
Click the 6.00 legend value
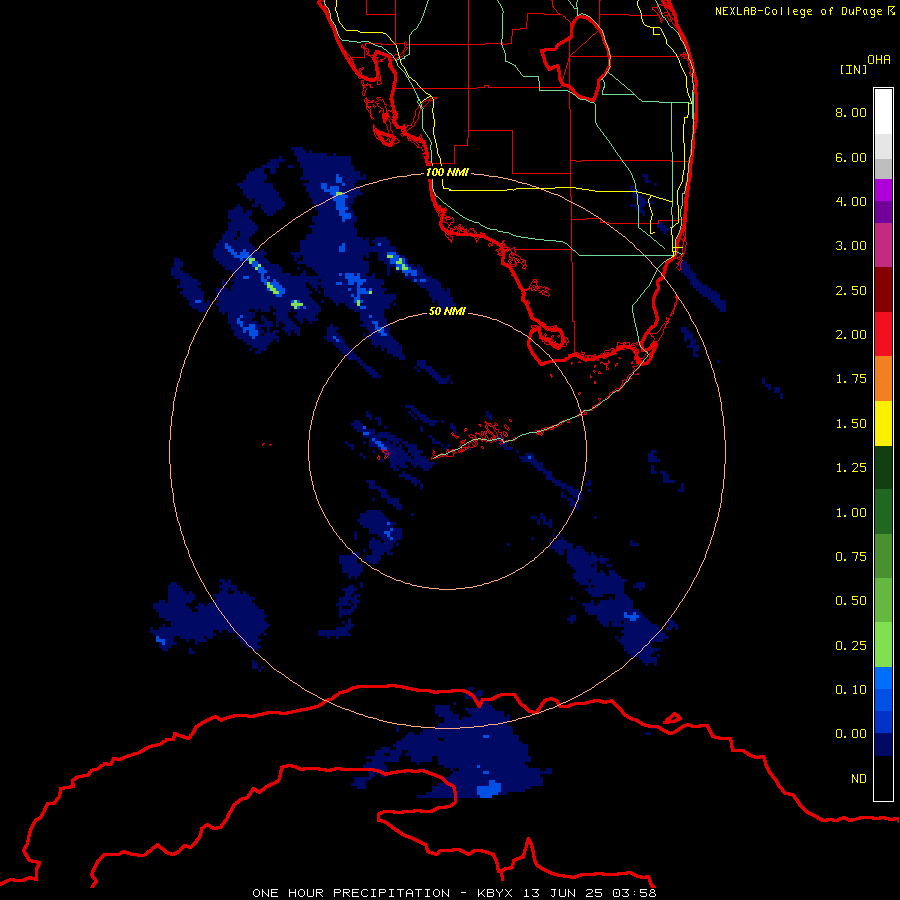tap(851, 157)
